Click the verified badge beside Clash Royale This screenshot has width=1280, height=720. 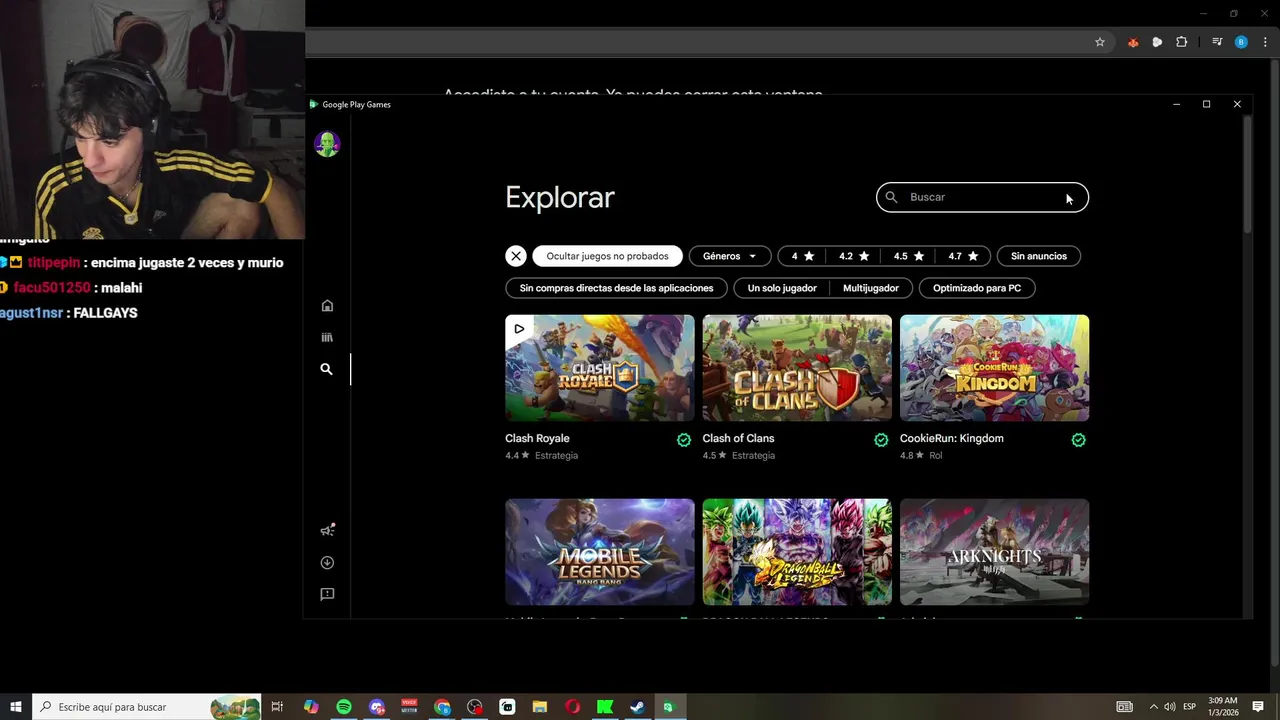[x=684, y=440]
